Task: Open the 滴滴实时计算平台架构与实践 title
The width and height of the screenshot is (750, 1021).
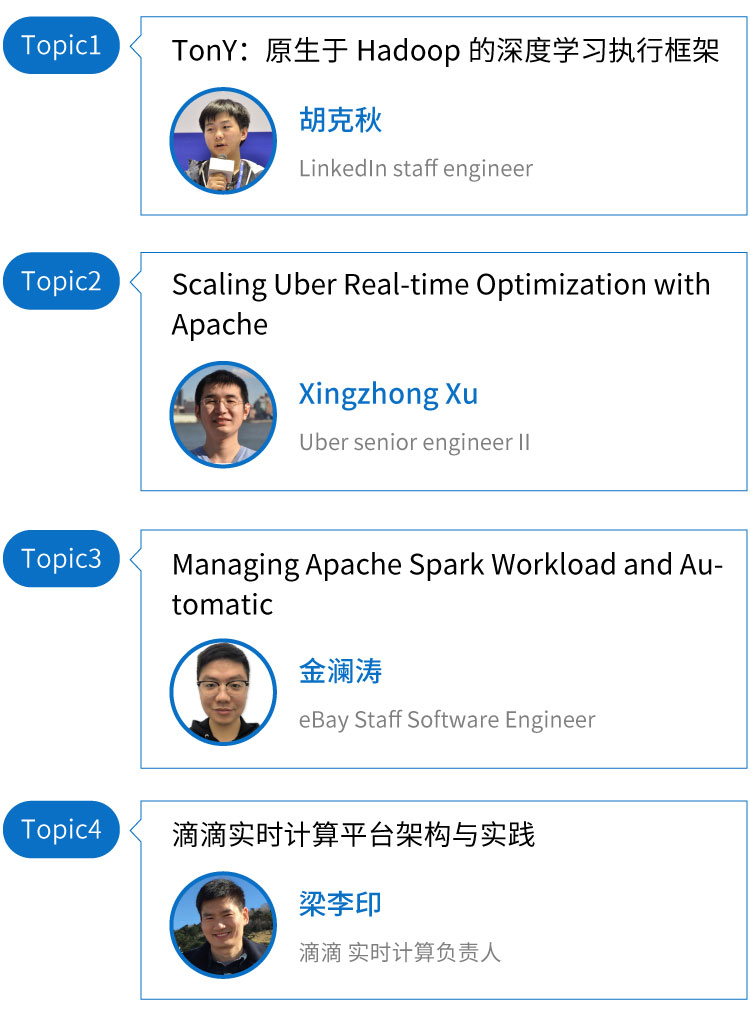Action: (x=353, y=834)
